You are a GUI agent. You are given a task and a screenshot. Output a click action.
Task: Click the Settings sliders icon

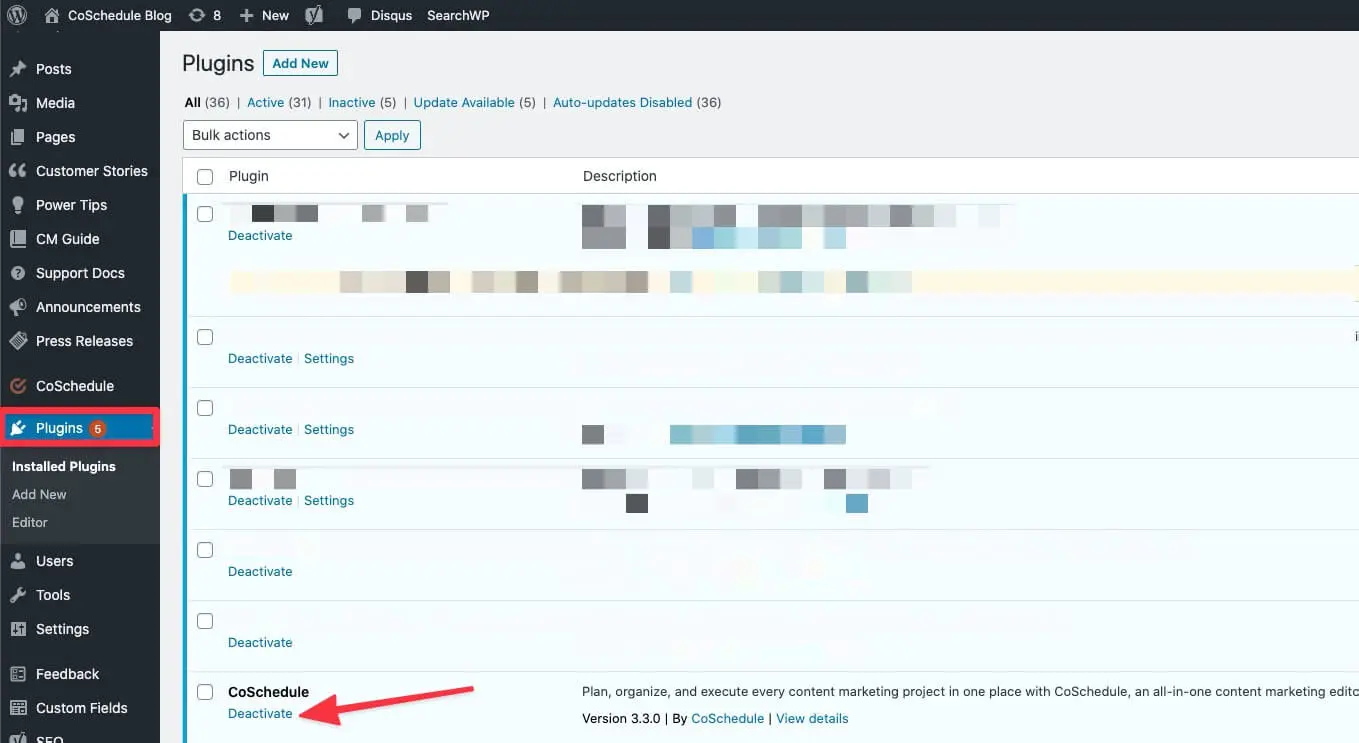(17, 629)
